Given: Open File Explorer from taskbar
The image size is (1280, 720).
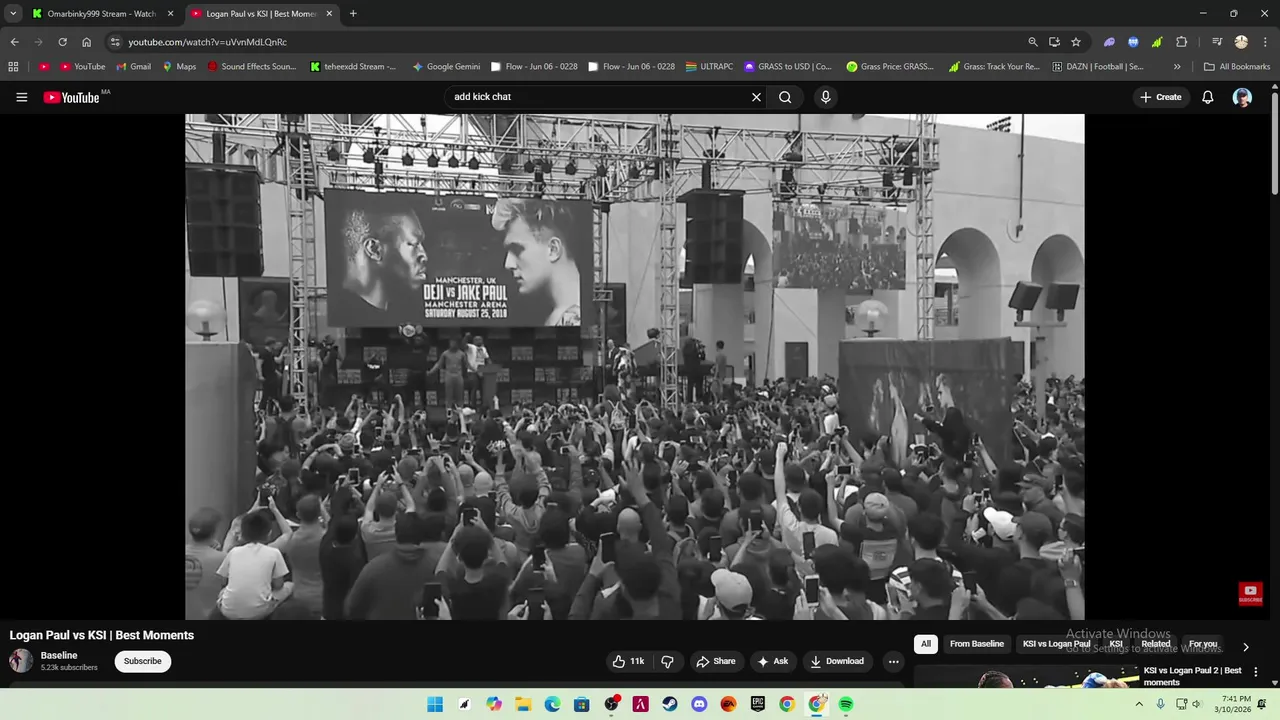Looking at the screenshot, I should point(523,704).
